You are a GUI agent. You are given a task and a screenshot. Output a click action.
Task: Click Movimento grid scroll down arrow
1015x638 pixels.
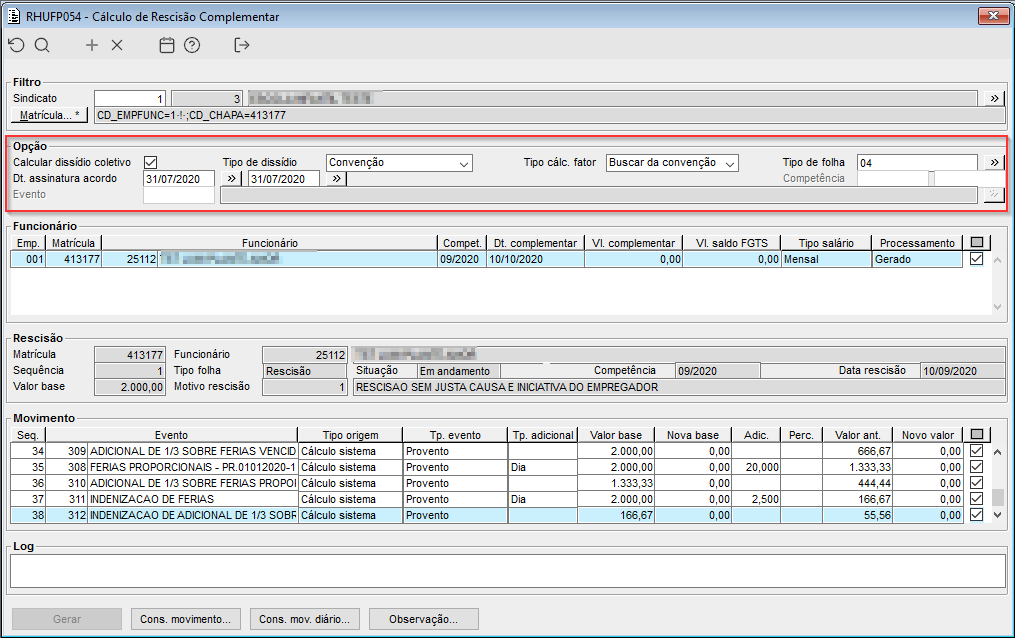998,515
